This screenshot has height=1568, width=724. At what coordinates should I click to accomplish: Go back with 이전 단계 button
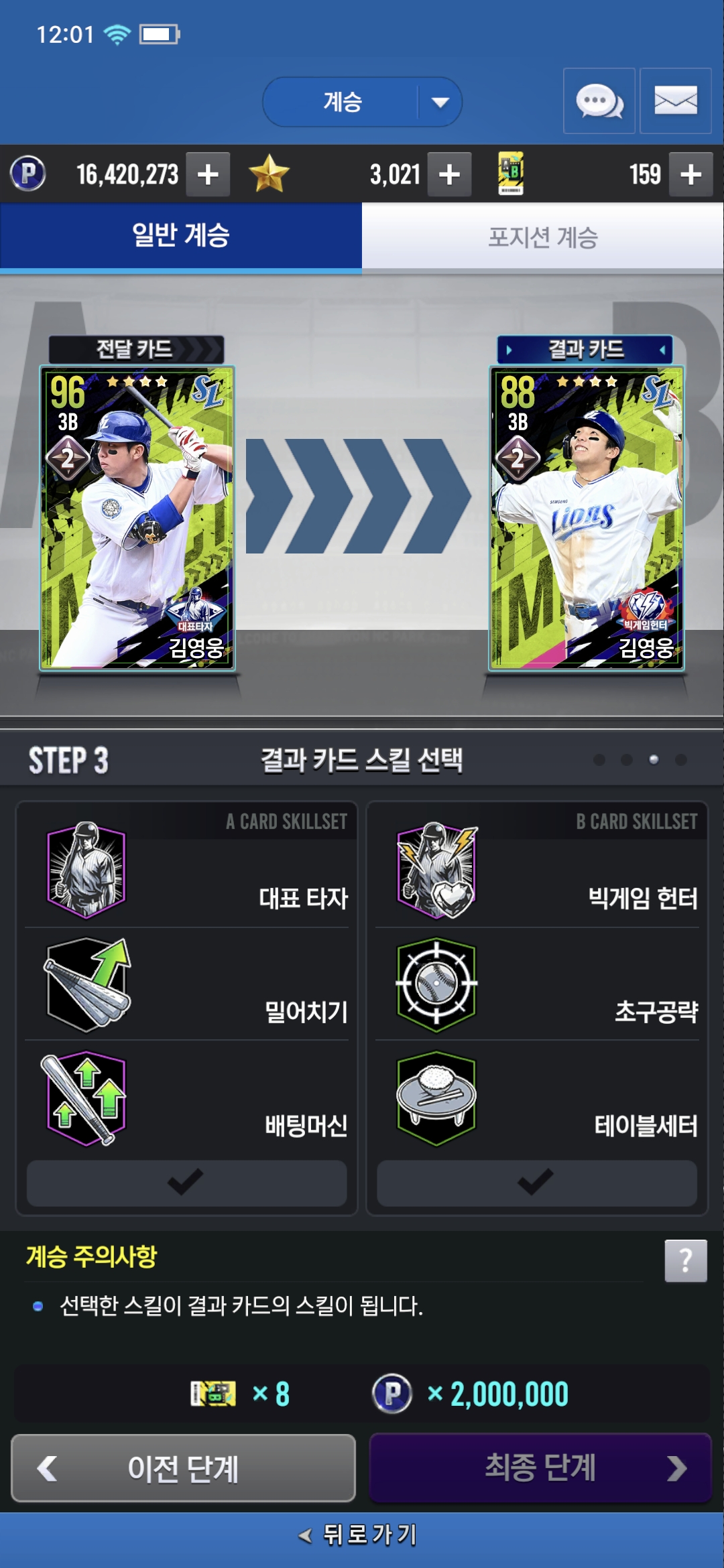pos(183,1467)
